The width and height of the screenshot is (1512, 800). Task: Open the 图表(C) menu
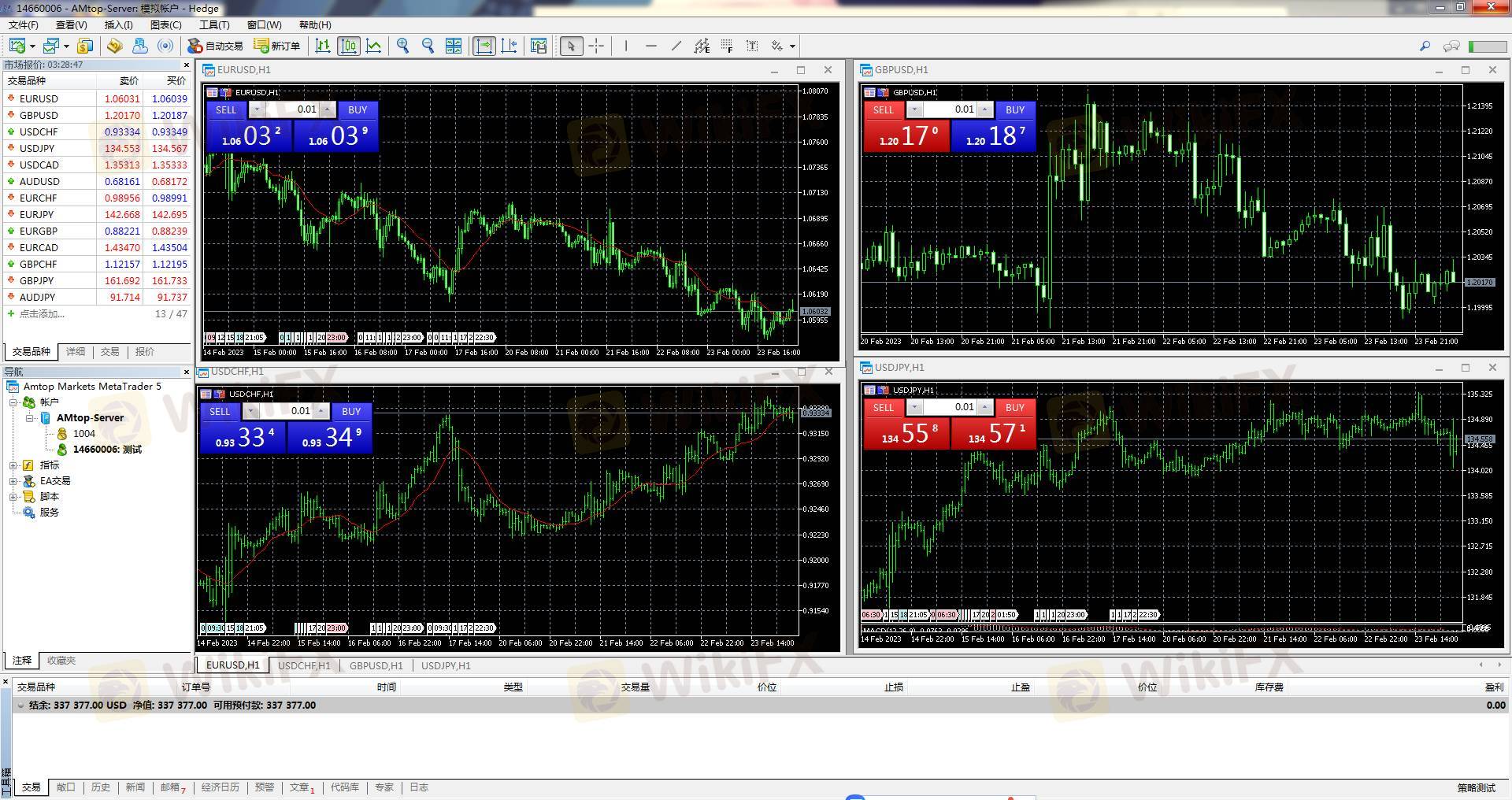tap(166, 25)
